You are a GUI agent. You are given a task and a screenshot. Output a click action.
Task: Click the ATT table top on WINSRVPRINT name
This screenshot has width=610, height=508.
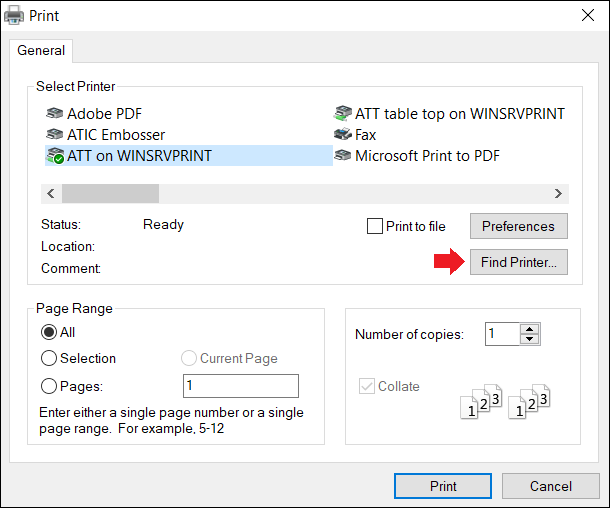point(459,114)
